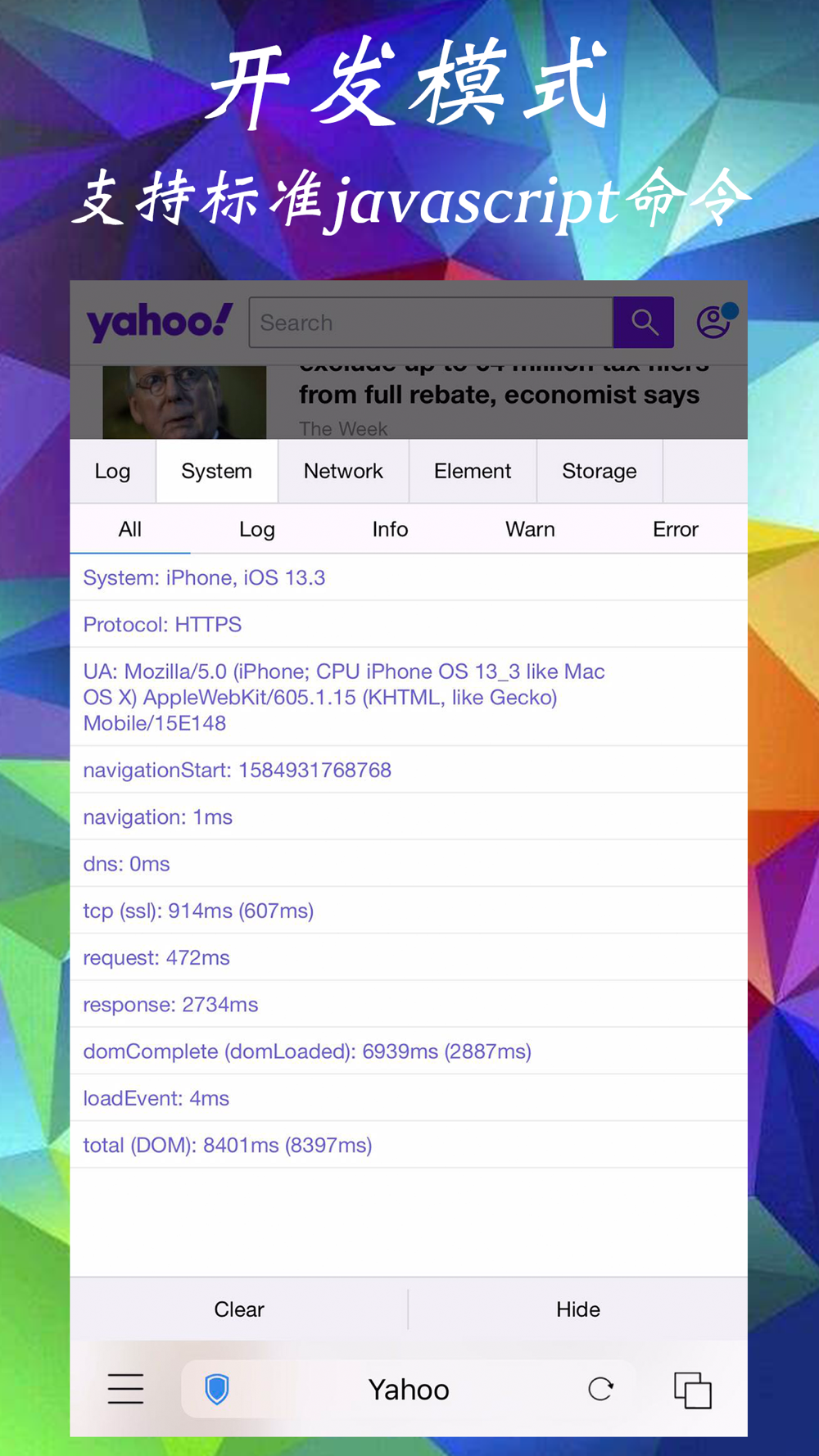Screen dimensions: 819x1456
Task: Filter console by Error level
Action: (x=675, y=529)
